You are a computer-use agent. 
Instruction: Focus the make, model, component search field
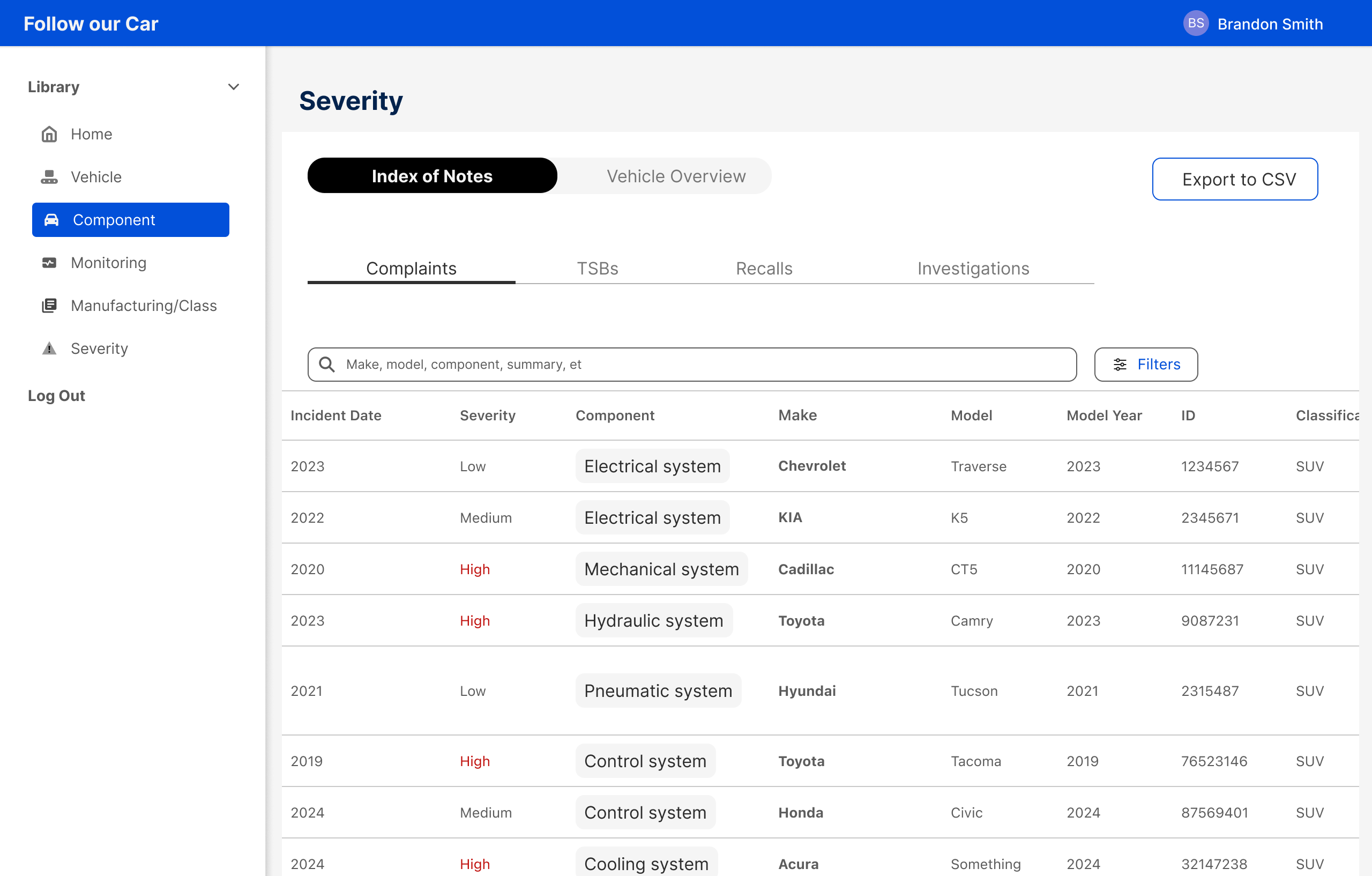click(x=692, y=364)
